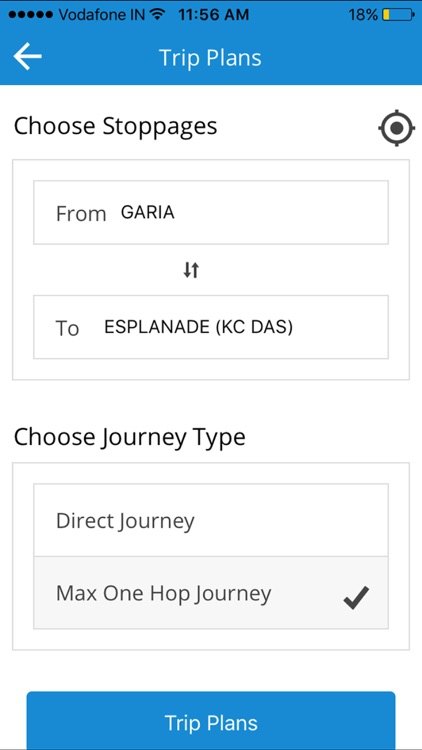The width and height of the screenshot is (422, 750).
Task: Tap the back arrow icon
Action: tap(27, 56)
